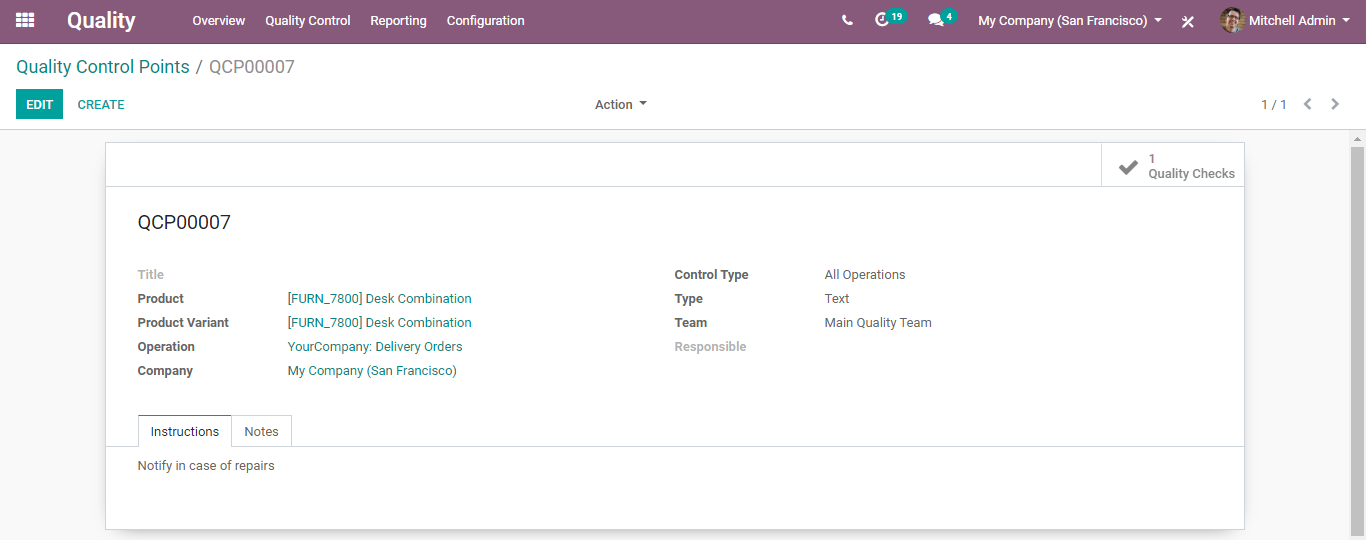
Task: Go to next record arrow
Action: coord(1335,104)
